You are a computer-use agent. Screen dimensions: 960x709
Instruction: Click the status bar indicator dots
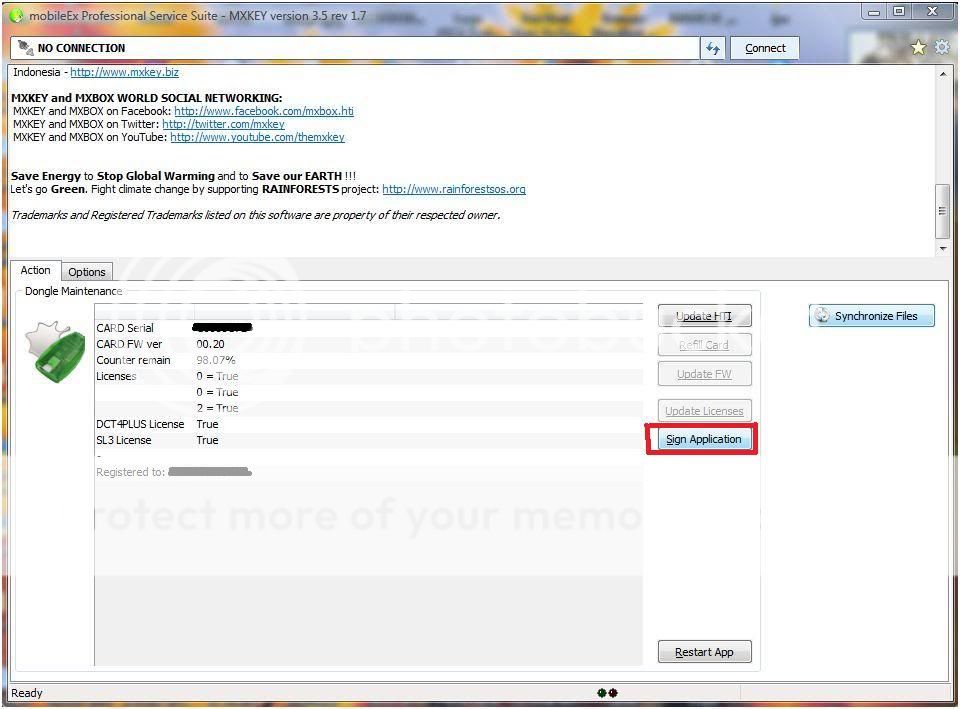pyautogui.click(x=607, y=693)
